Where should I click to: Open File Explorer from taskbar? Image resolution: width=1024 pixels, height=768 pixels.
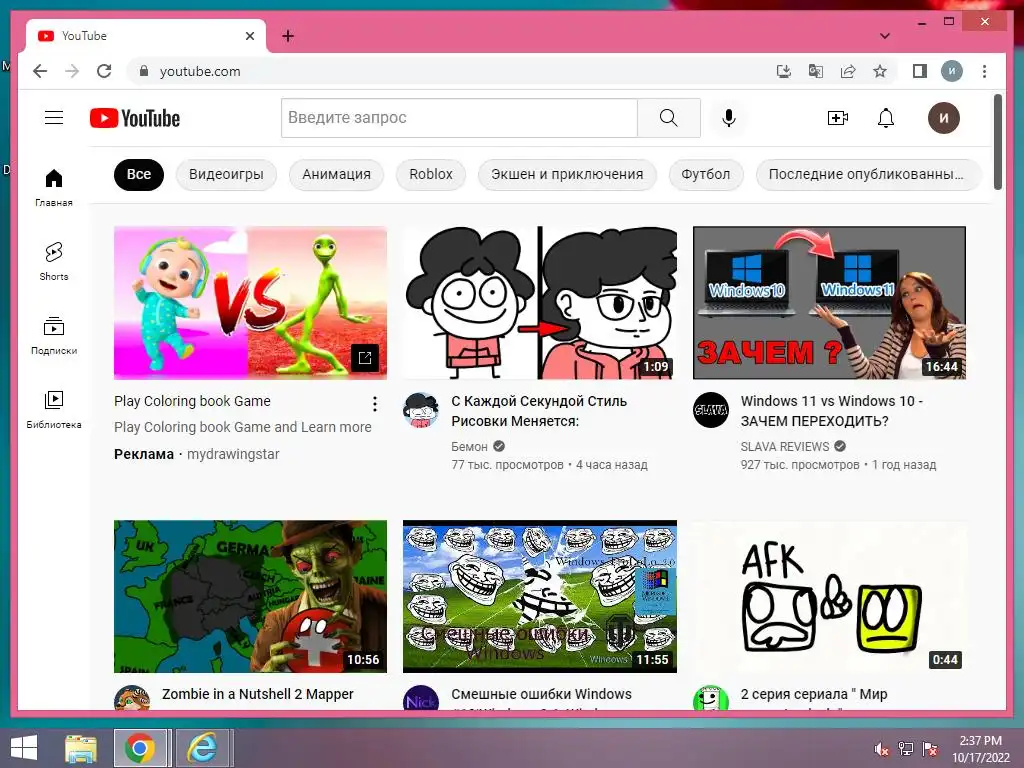coord(81,748)
